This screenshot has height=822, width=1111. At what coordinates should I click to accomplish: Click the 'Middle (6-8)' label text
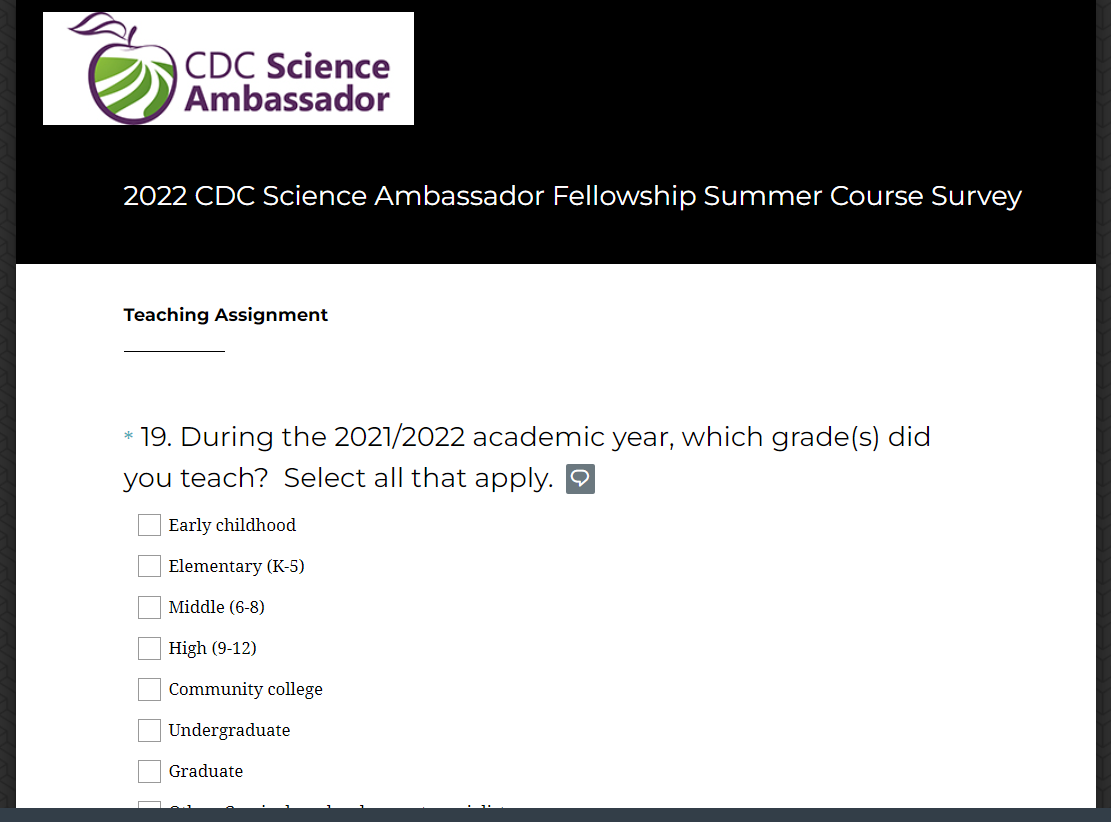[x=216, y=607]
